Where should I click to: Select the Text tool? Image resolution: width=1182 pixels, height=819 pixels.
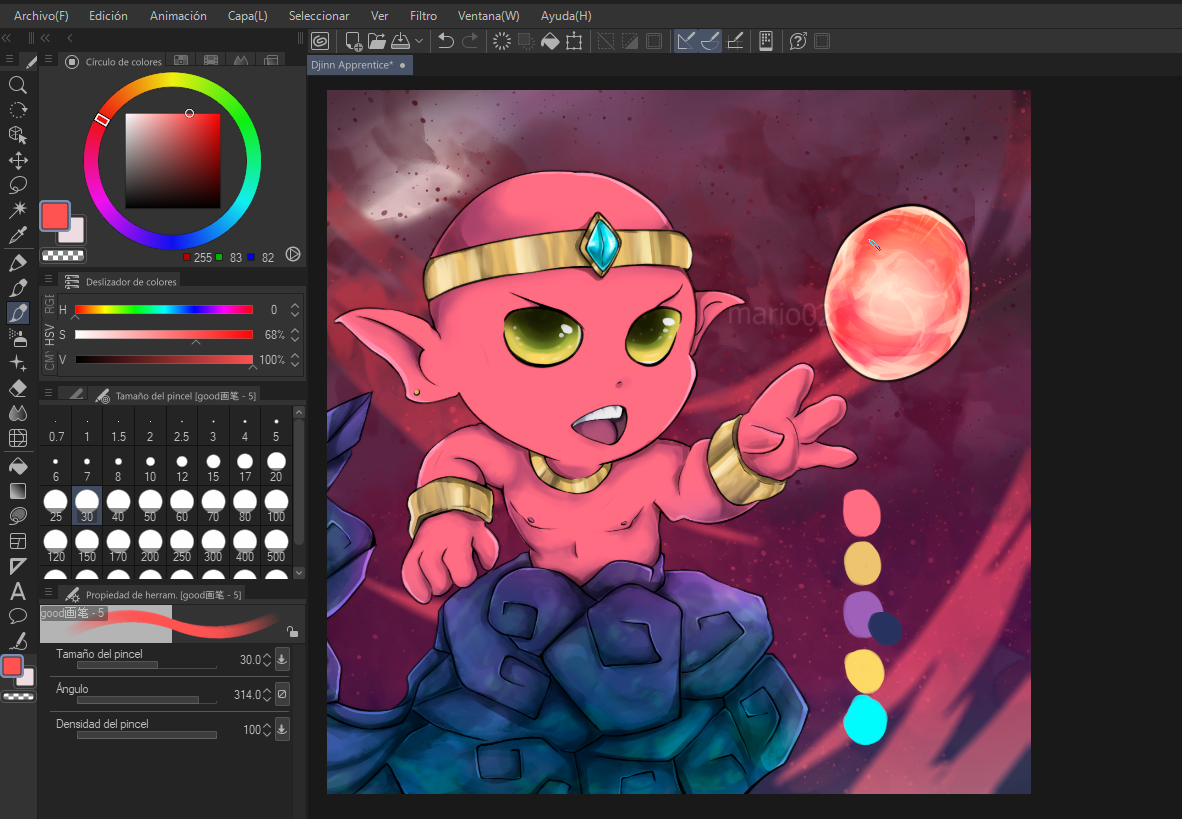click(17, 591)
